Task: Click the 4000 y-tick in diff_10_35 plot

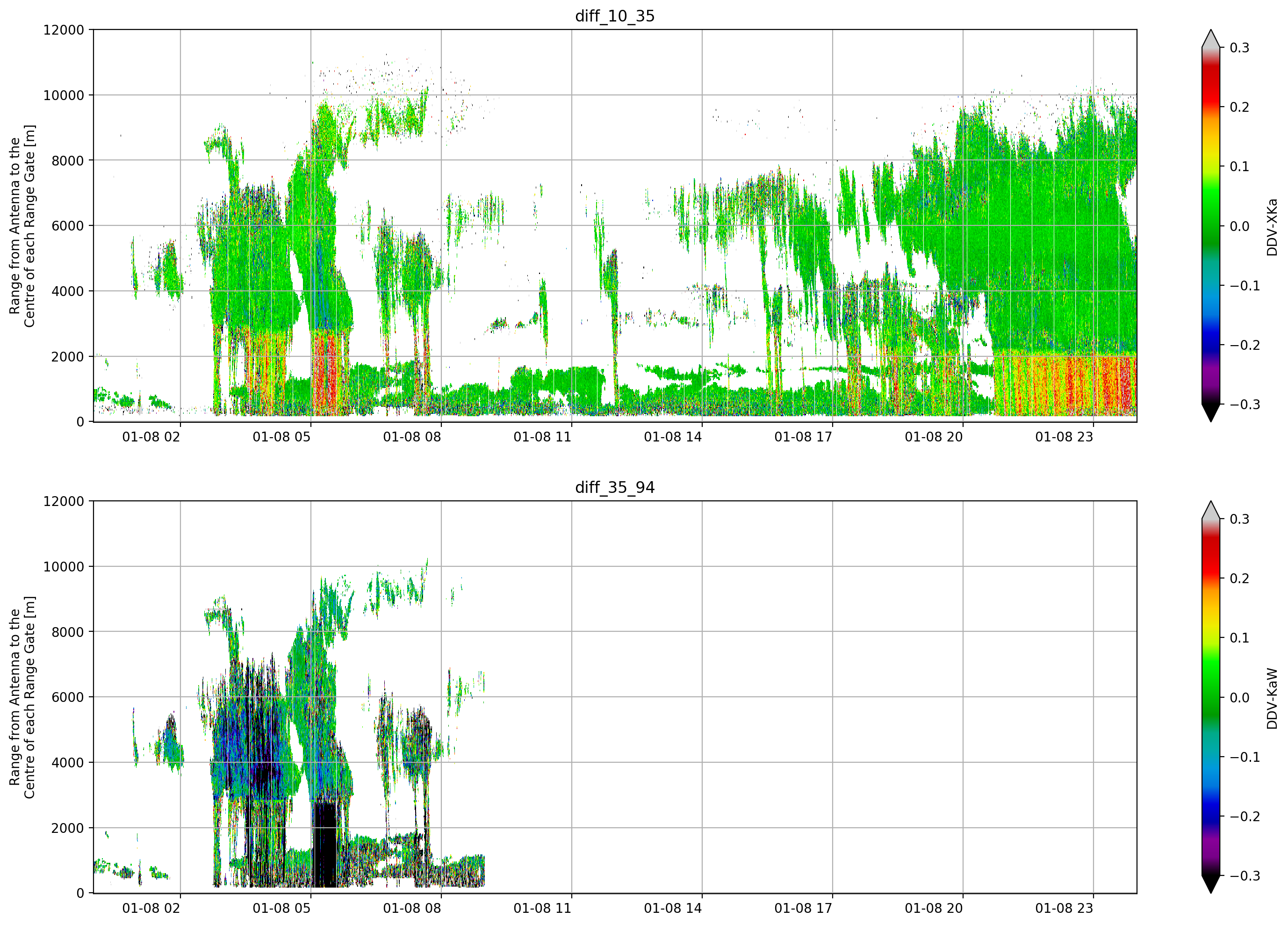Action: [68, 291]
